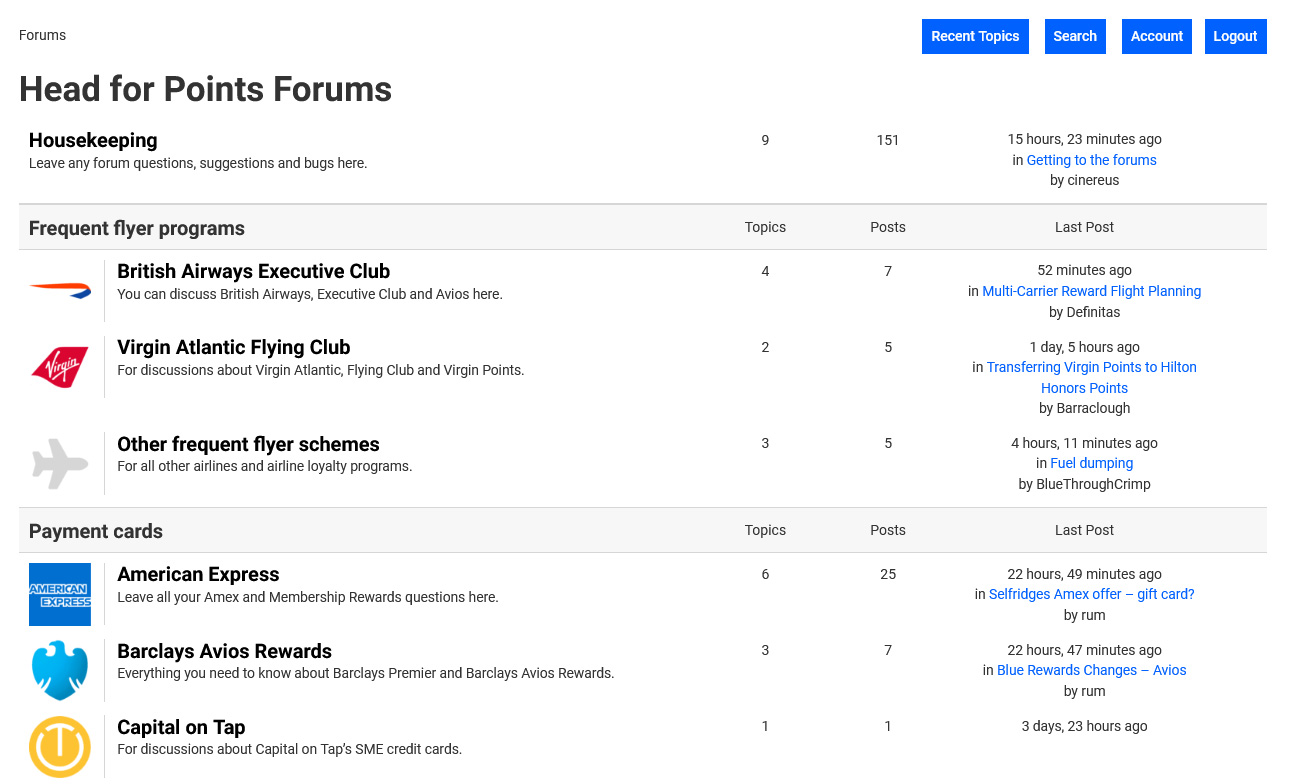
Task: Open the American Express forum
Action: point(198,574)
